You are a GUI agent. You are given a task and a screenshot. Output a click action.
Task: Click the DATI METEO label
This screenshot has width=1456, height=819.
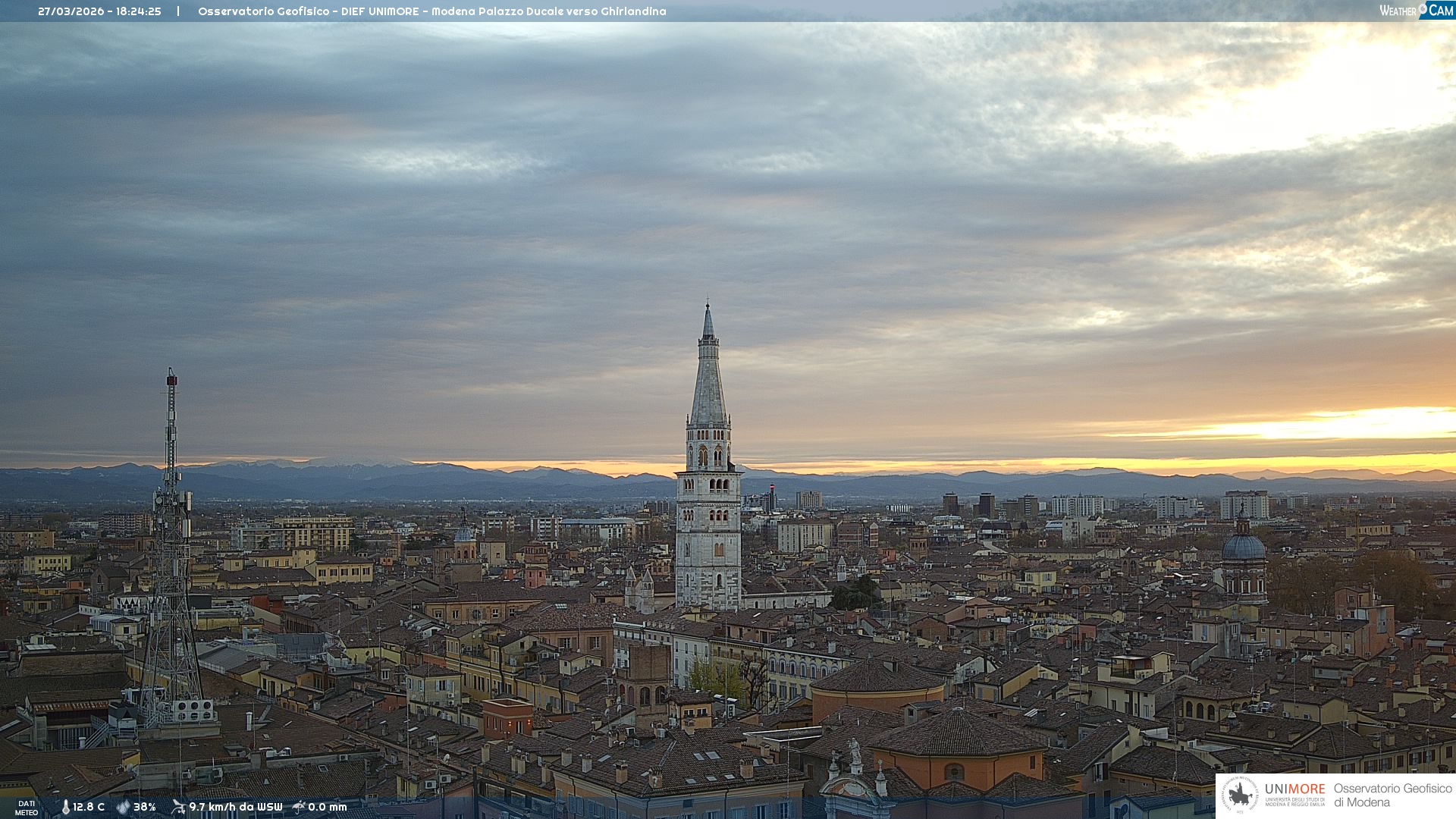[27, 808]
